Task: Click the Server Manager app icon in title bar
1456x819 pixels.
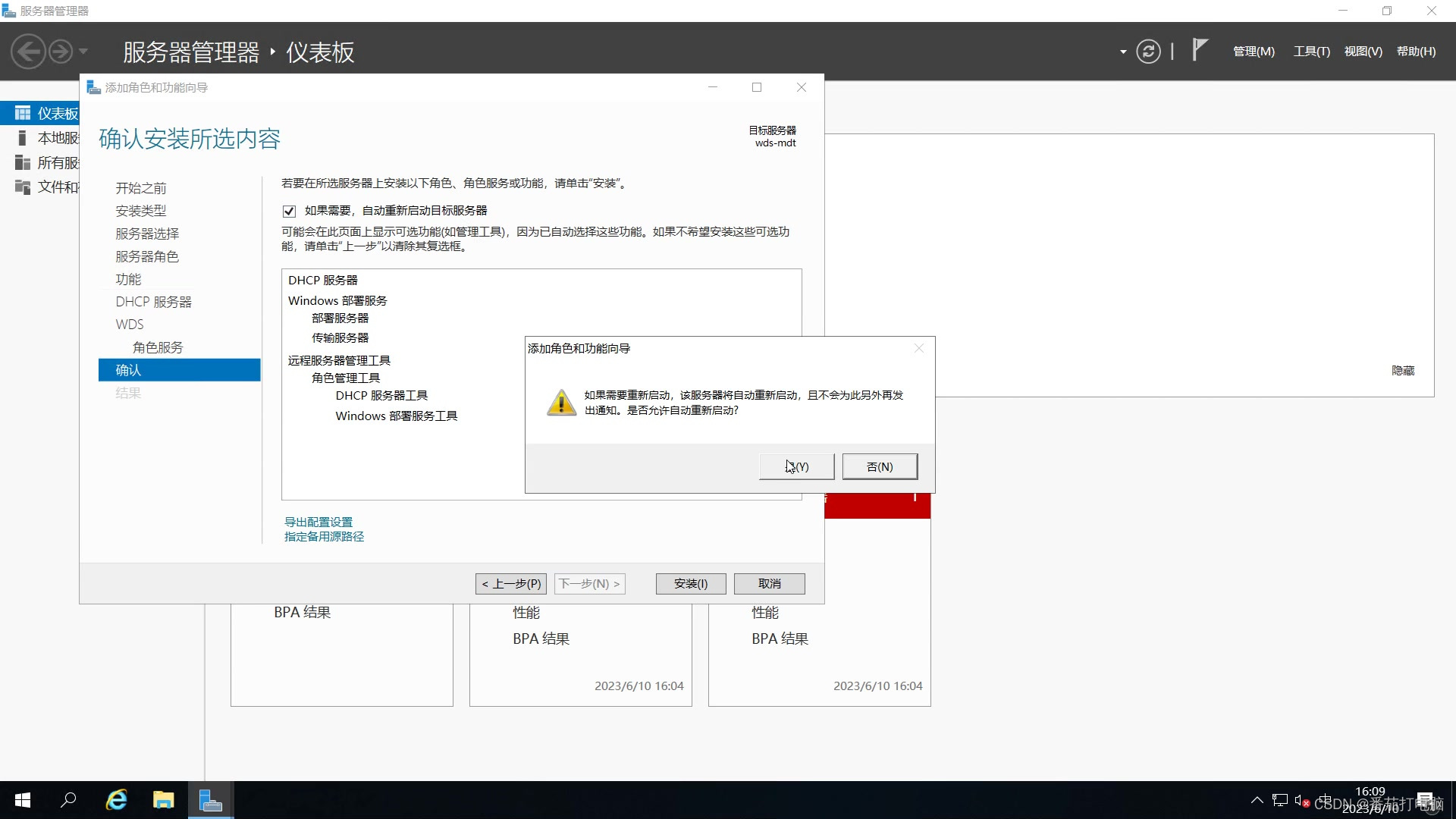Action: coord(9,11)
